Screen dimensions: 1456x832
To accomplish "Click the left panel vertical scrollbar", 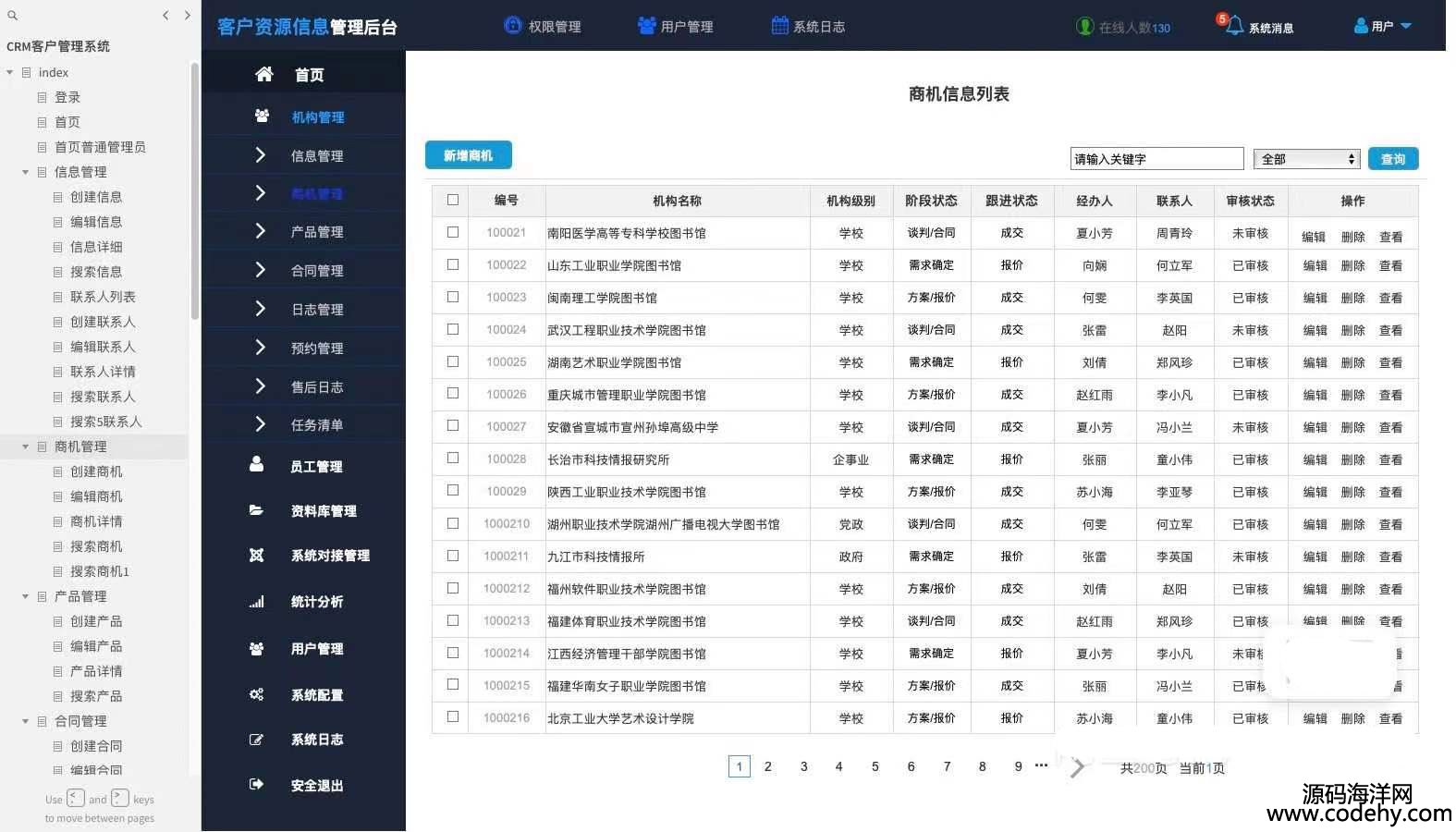I will [x=194, y=190].
